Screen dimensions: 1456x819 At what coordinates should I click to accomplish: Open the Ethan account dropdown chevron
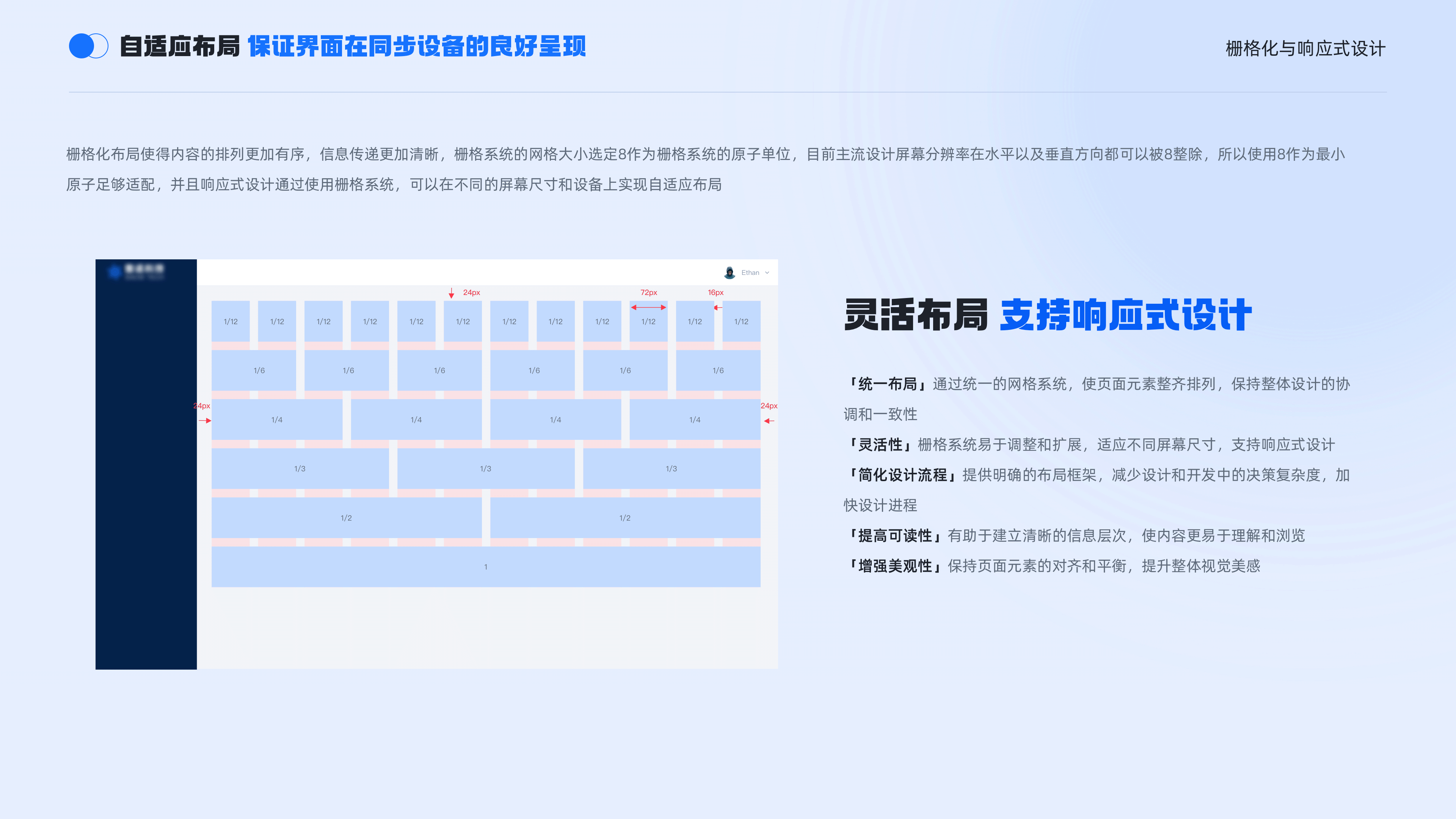click(x=767, y=273)
